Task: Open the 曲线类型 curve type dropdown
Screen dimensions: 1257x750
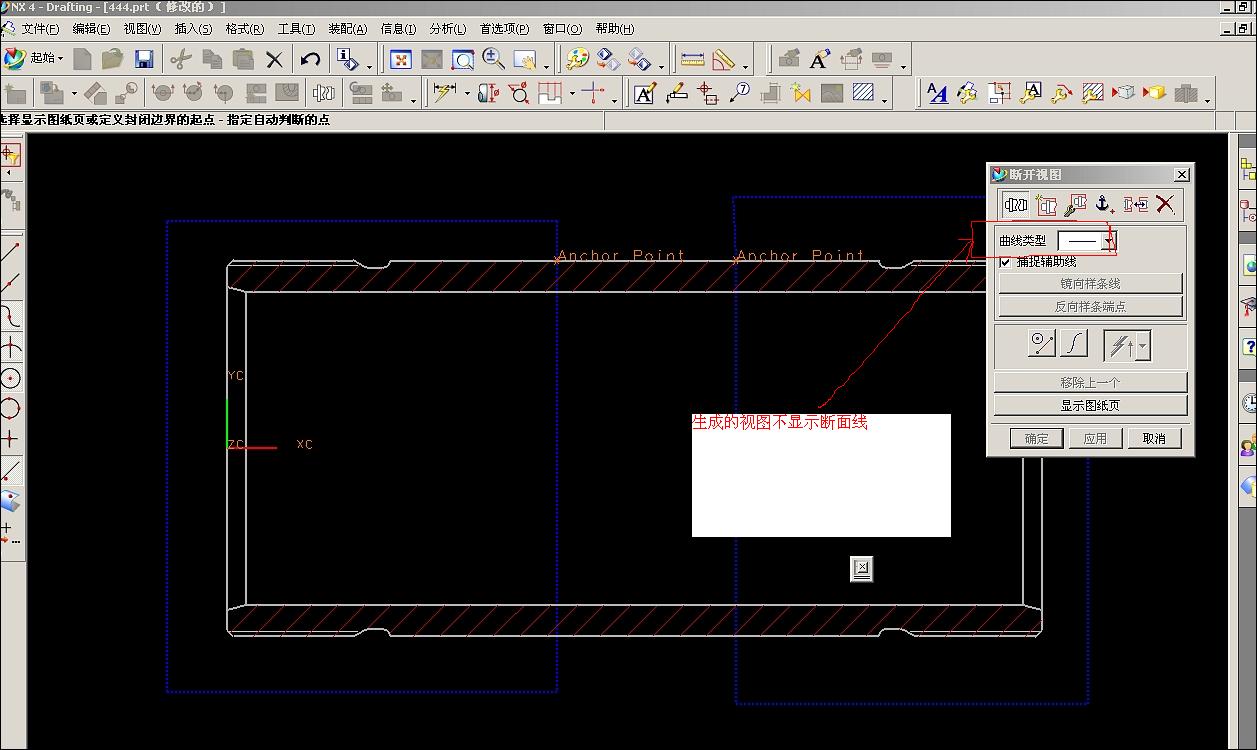Action: pyautogui.click(x=1109, y=241)
